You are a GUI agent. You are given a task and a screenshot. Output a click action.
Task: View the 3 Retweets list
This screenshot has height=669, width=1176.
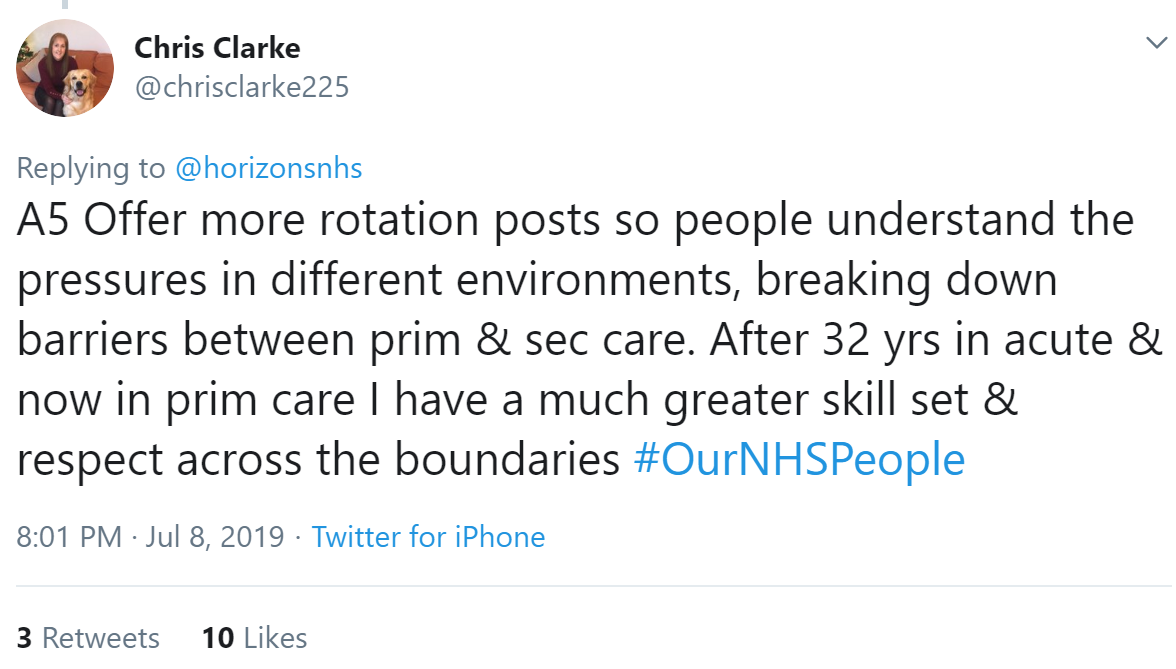[88, 638]
